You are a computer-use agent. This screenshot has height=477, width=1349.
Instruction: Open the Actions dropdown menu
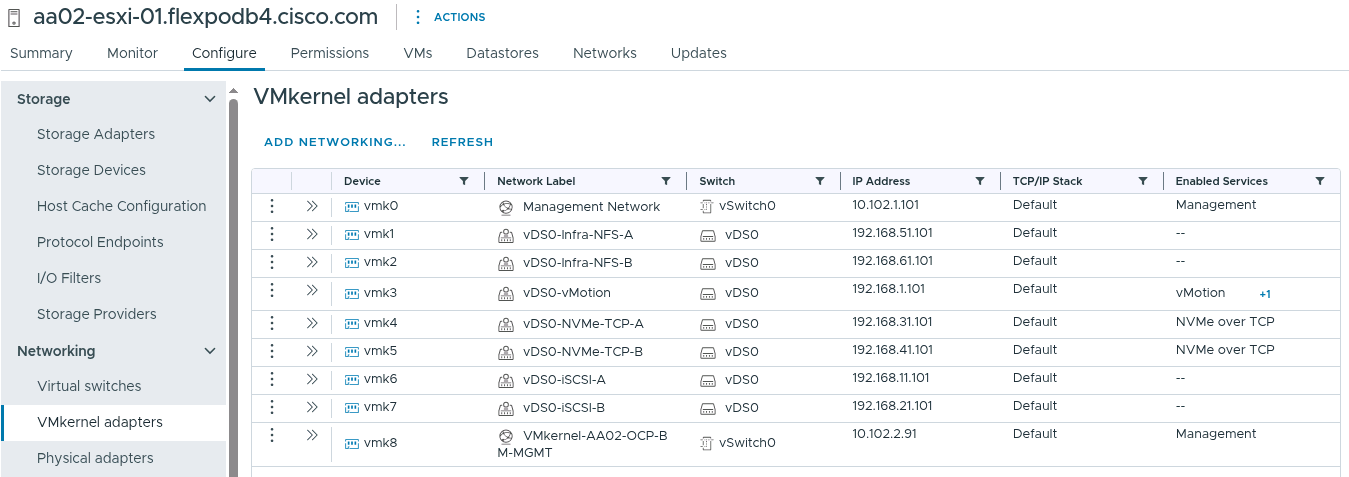pyautogui.click(x=449, y=17)
